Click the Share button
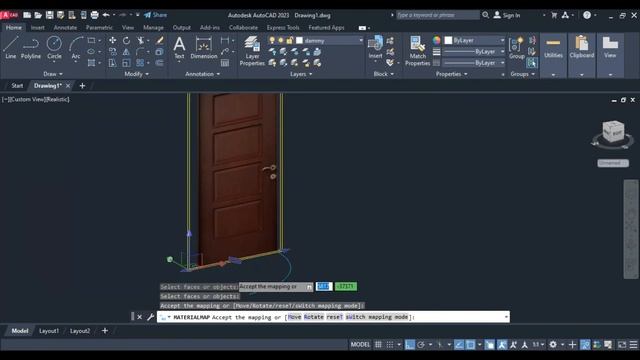 [155, 15]
